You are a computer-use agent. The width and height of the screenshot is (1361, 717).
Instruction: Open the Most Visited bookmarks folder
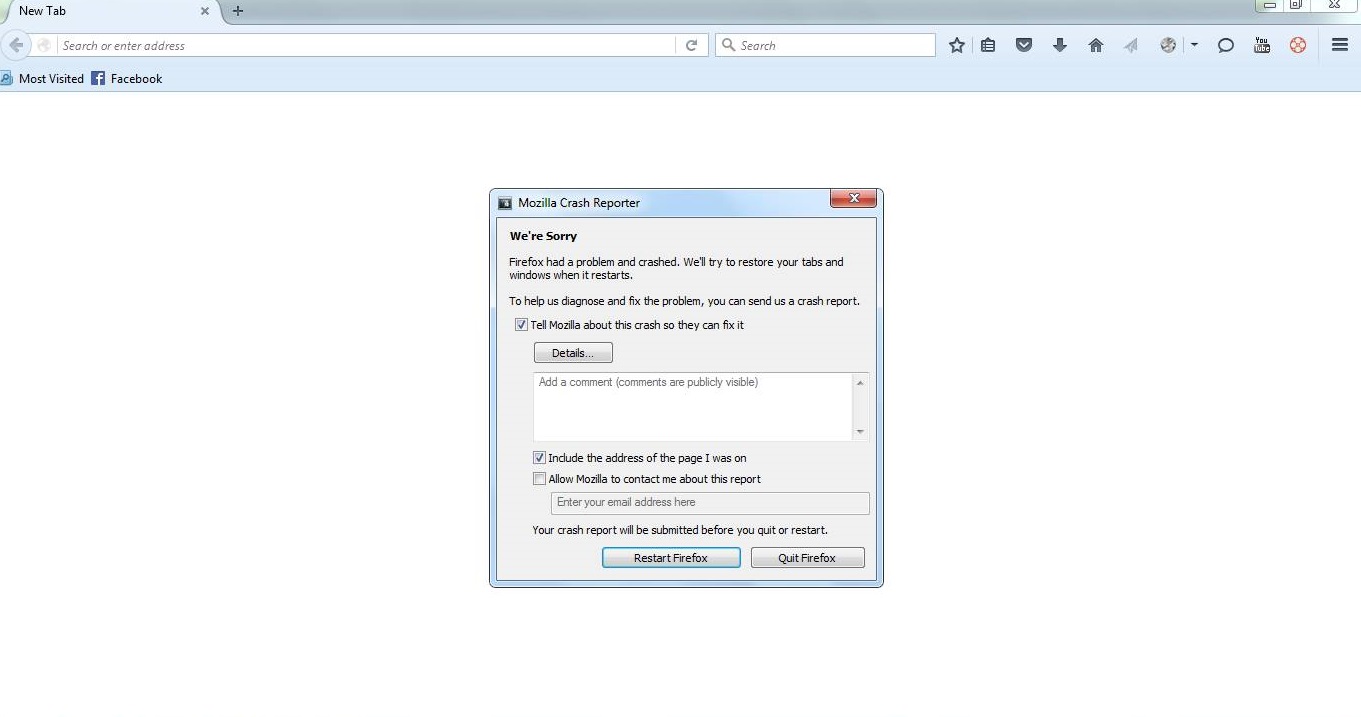42,78
